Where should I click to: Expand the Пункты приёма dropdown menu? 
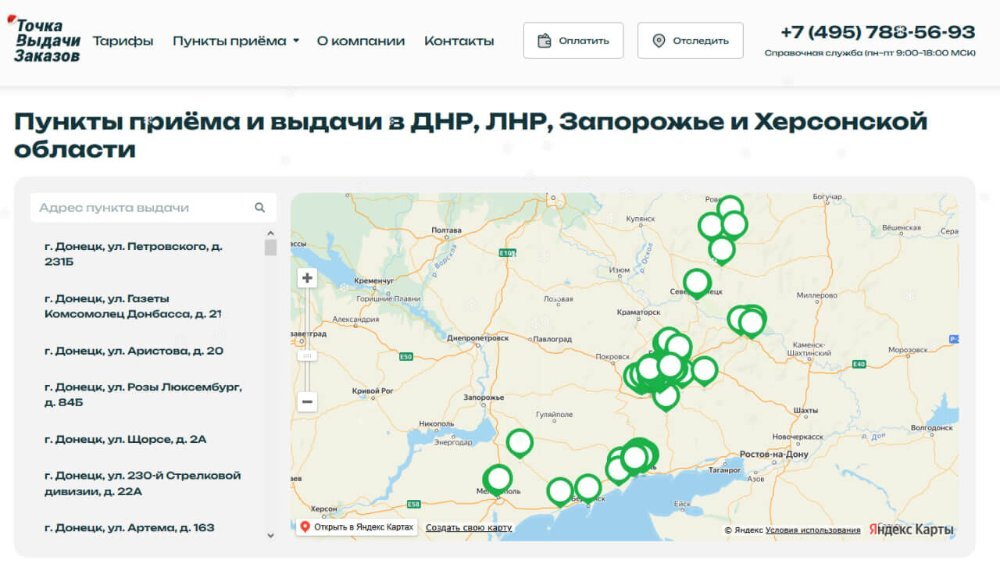point(235,41)
